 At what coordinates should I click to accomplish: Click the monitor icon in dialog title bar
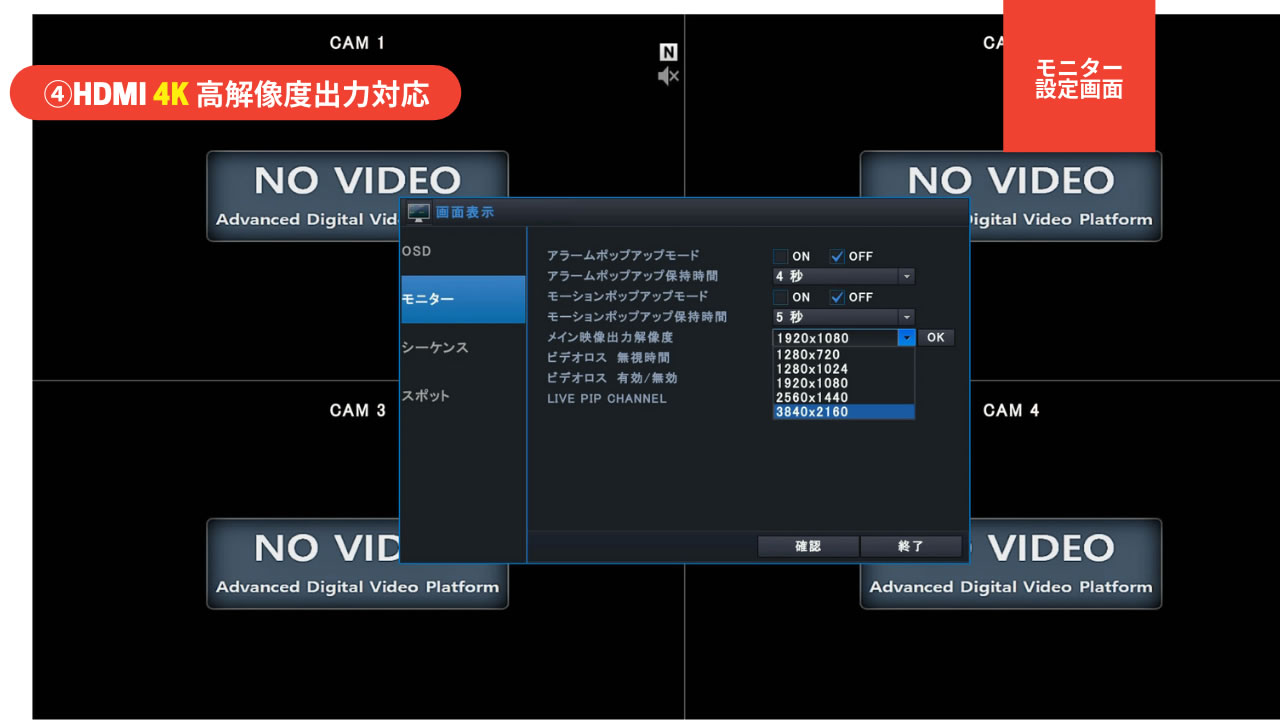[x=419, y=212]
